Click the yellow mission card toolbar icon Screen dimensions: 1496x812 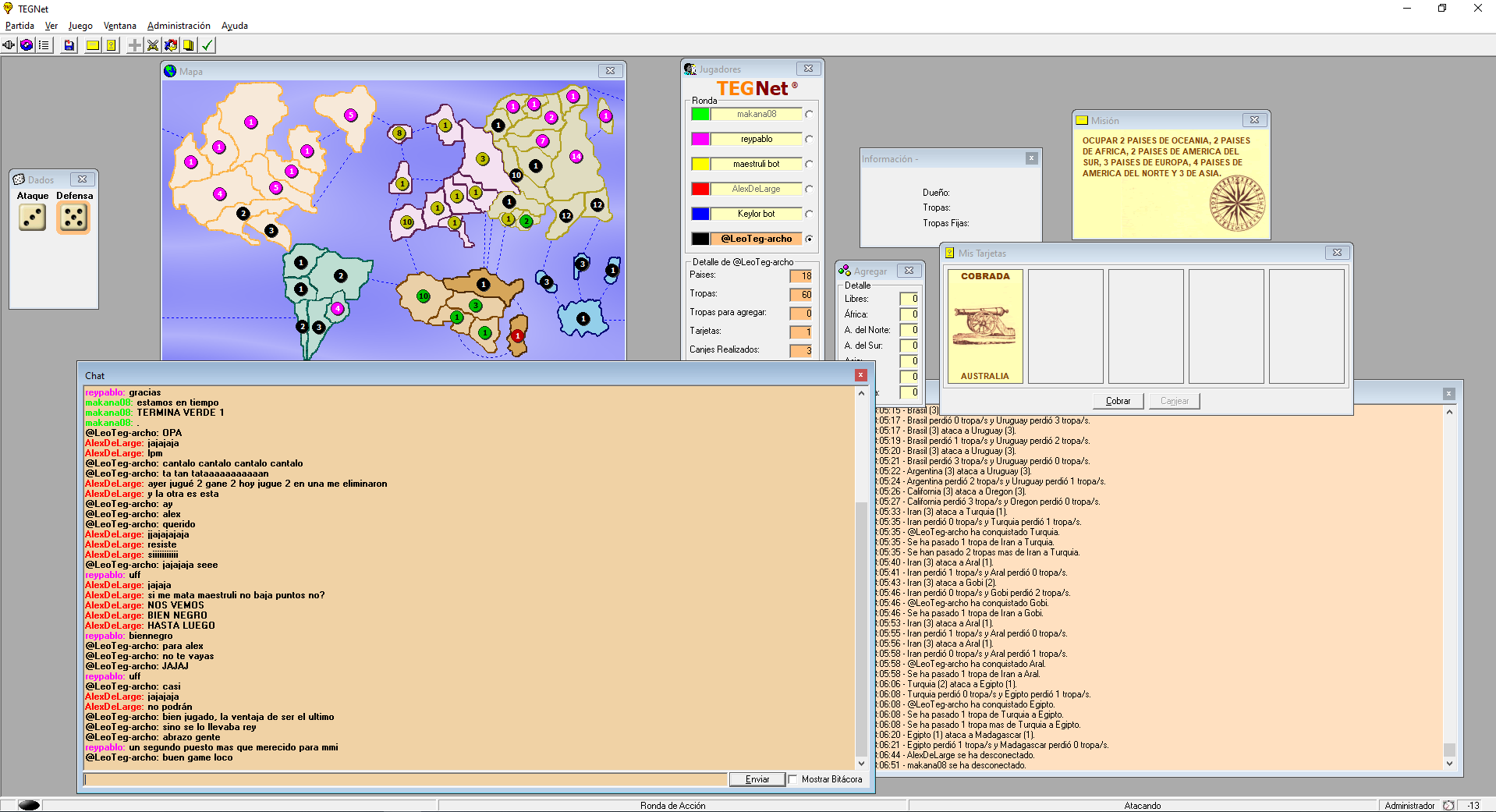93,45
